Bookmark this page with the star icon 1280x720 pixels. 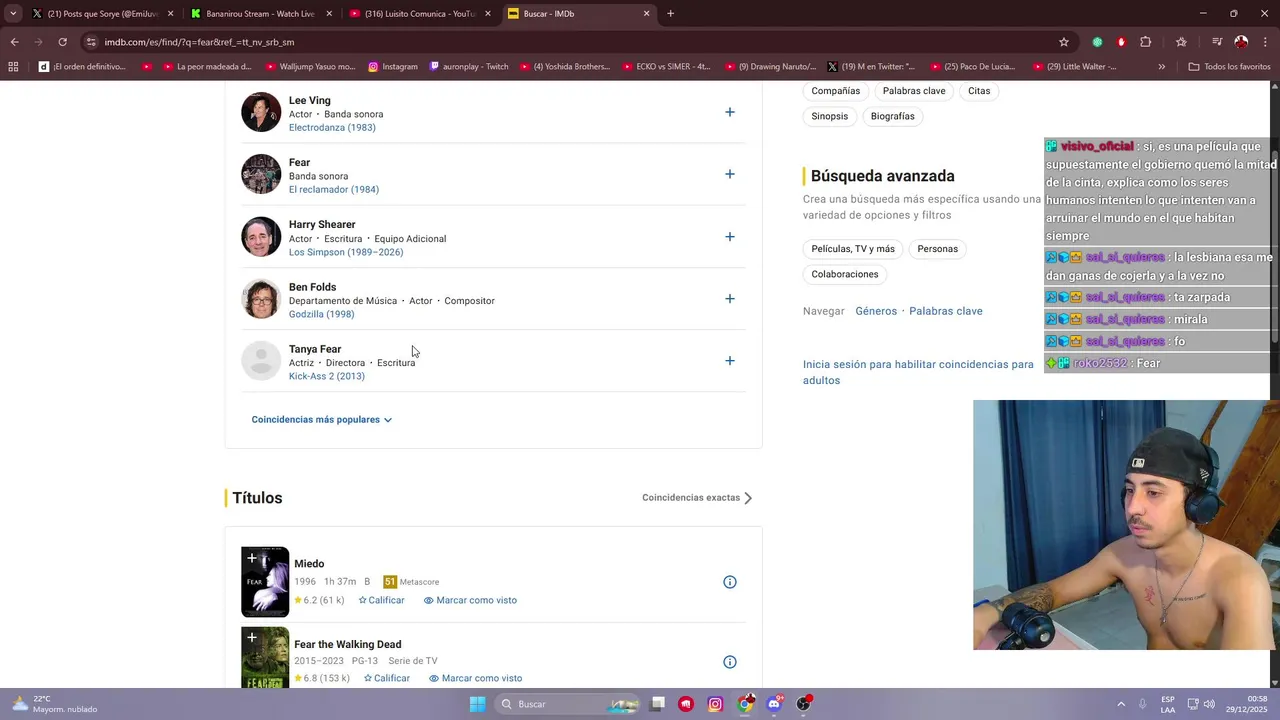click(x=1064, y=42)
